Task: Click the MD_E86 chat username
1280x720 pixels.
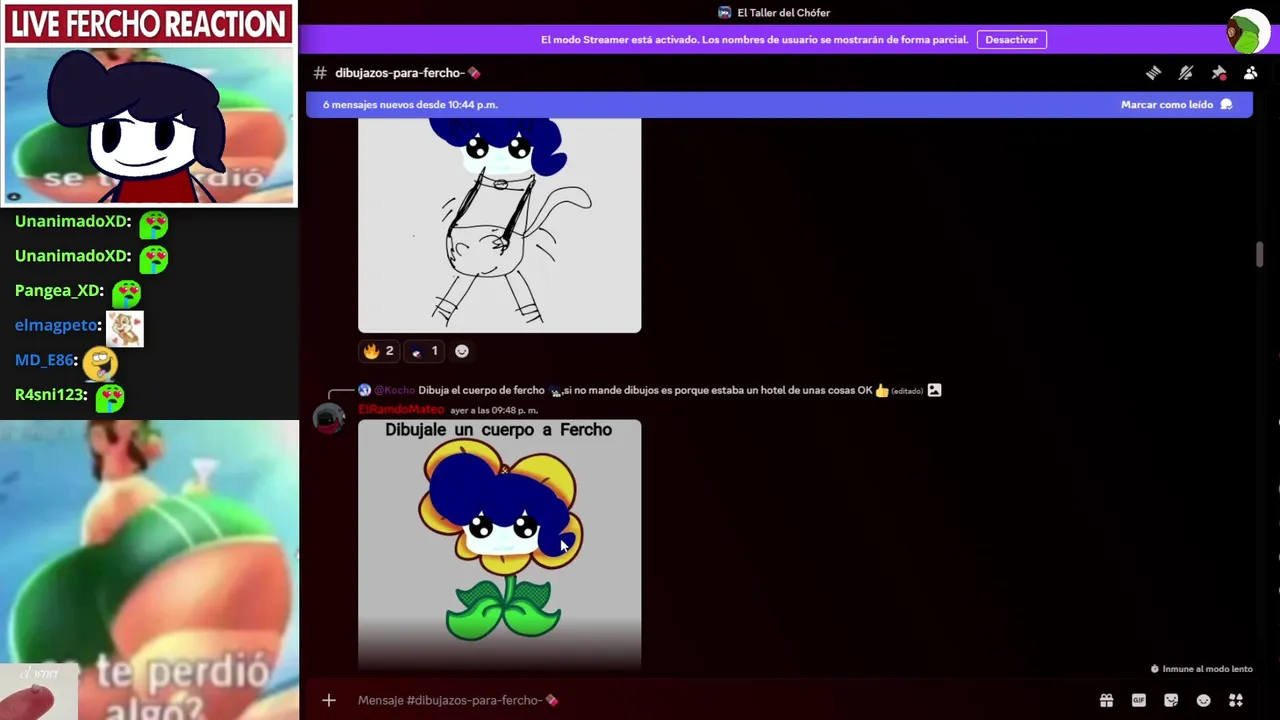Action: click(x=45, y=360)
